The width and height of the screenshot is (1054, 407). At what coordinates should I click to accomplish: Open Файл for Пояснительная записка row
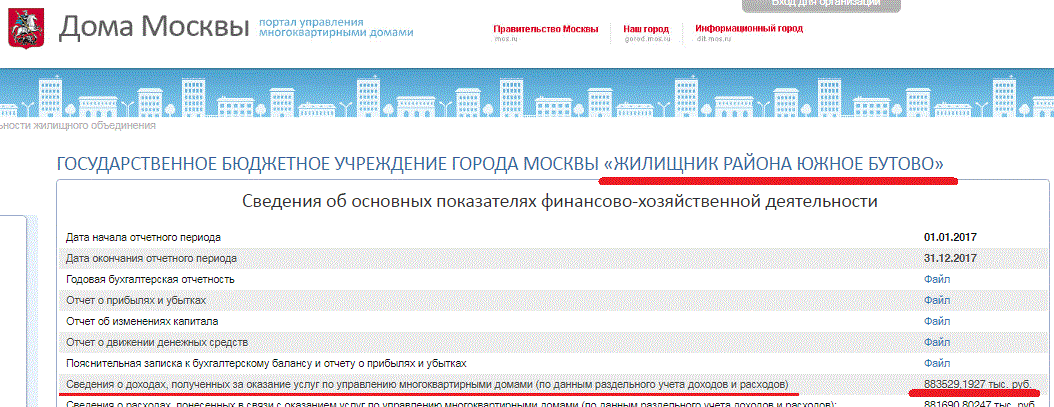point(937,363)
